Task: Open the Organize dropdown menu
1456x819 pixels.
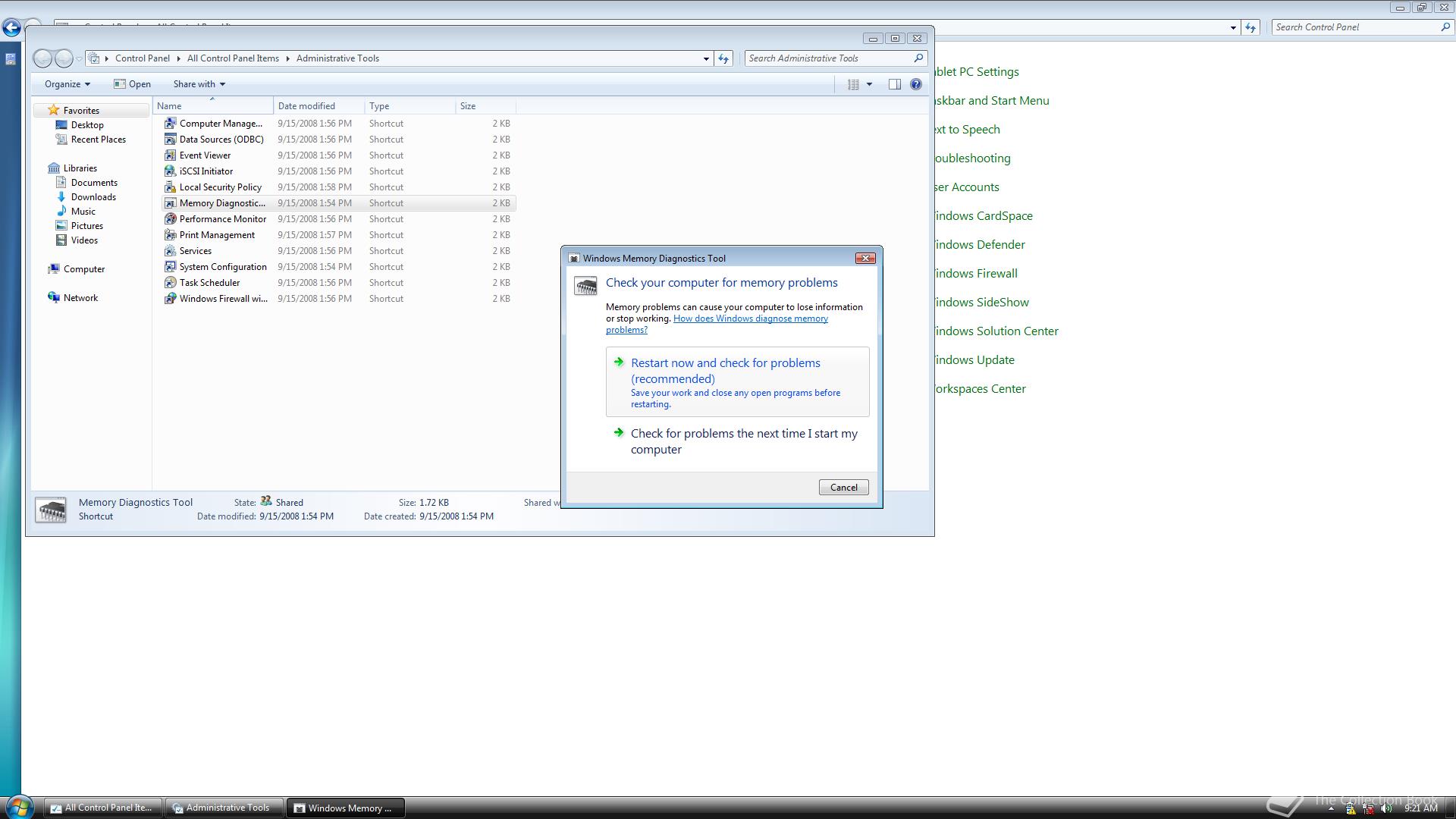Action: pyautogui.click(x=67, y=84)
